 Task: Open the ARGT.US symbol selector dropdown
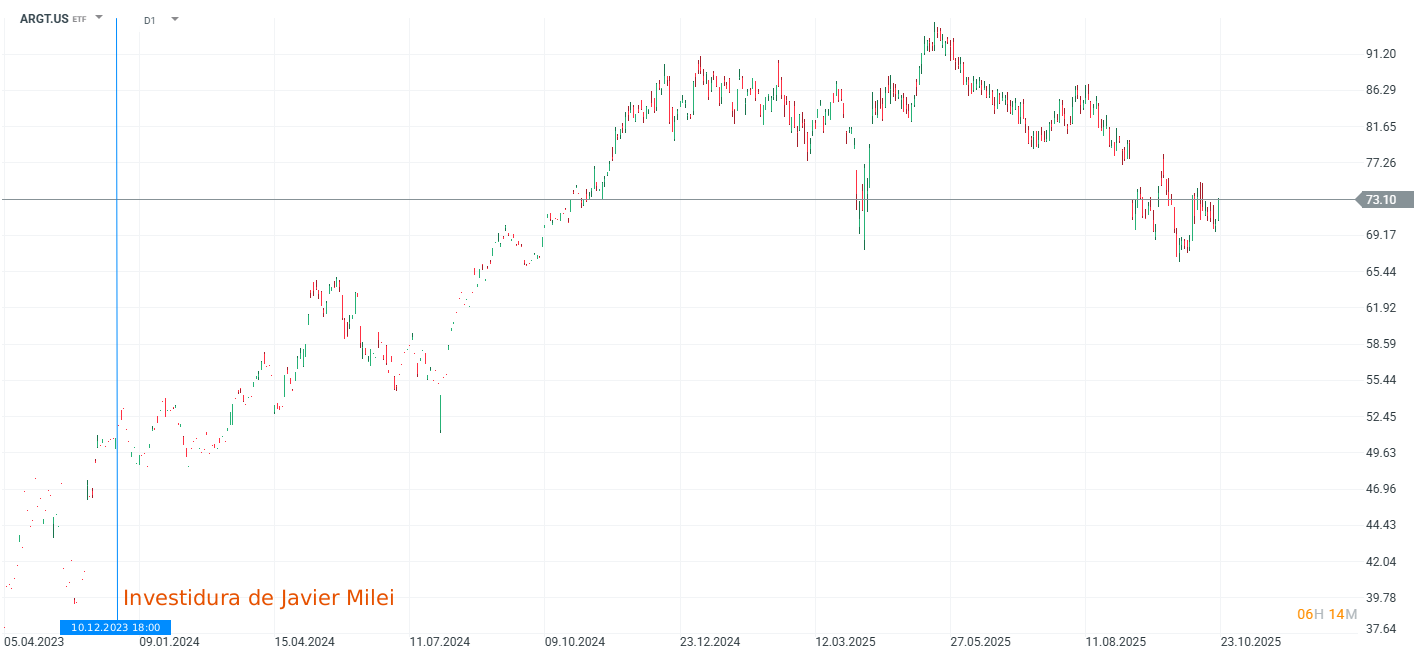point(97,17)
